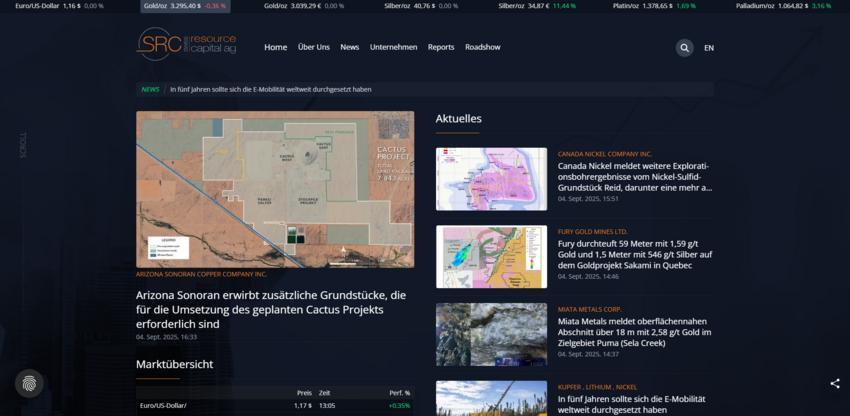Viewport: 850px width, 416px height.
Task: Click the Perf. % column header
Action: click(x=400, y=393)
